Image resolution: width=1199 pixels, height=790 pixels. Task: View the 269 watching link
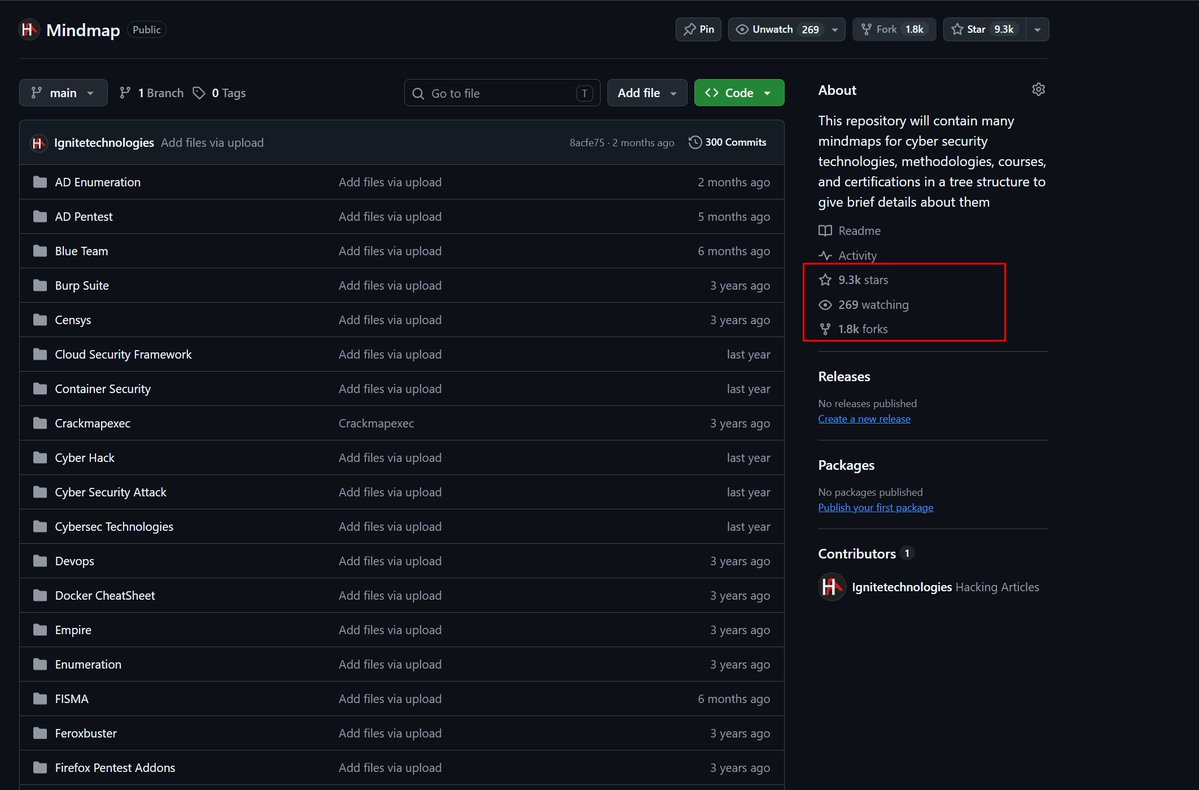(x=864, y=304)
